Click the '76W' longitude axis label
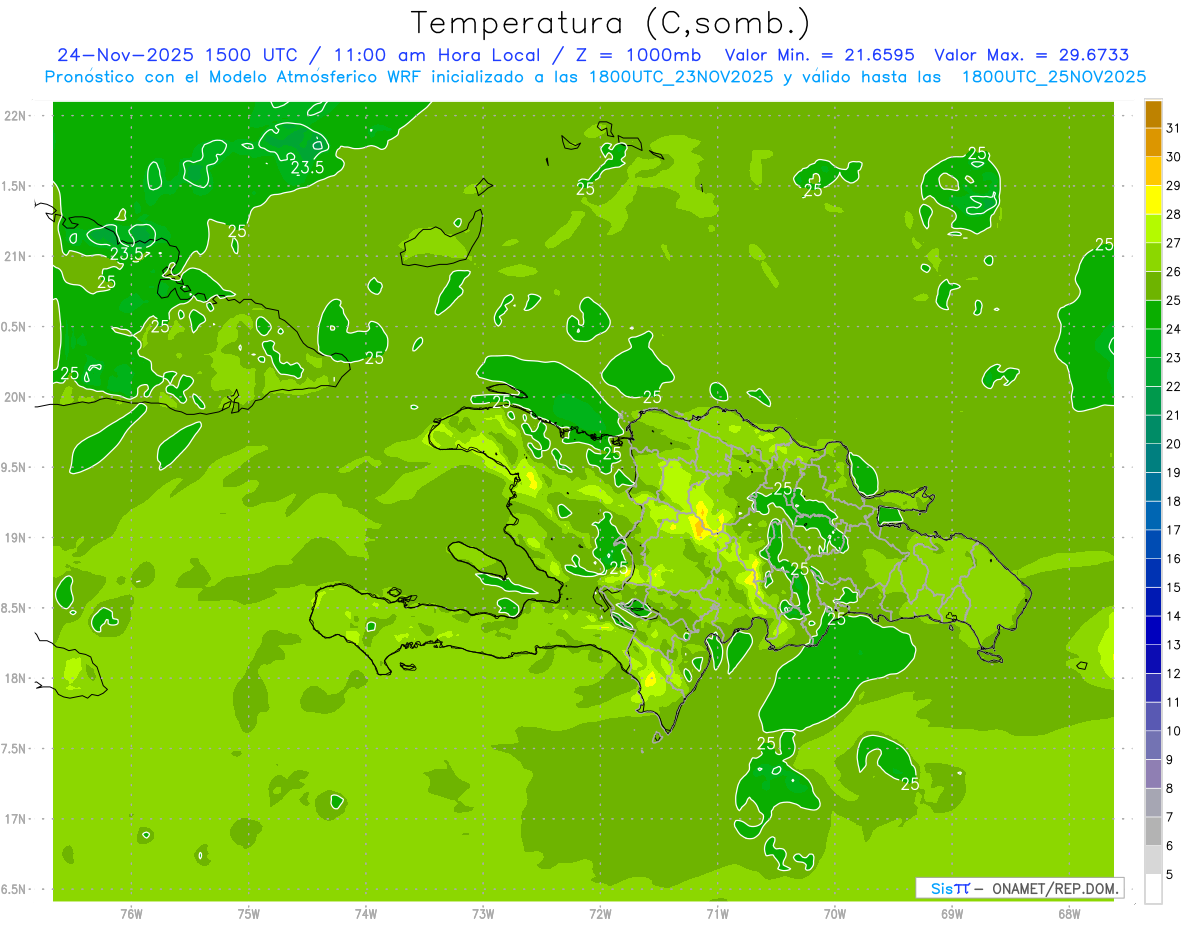This screenshot has width=1200, height=927. click(131, 914)
